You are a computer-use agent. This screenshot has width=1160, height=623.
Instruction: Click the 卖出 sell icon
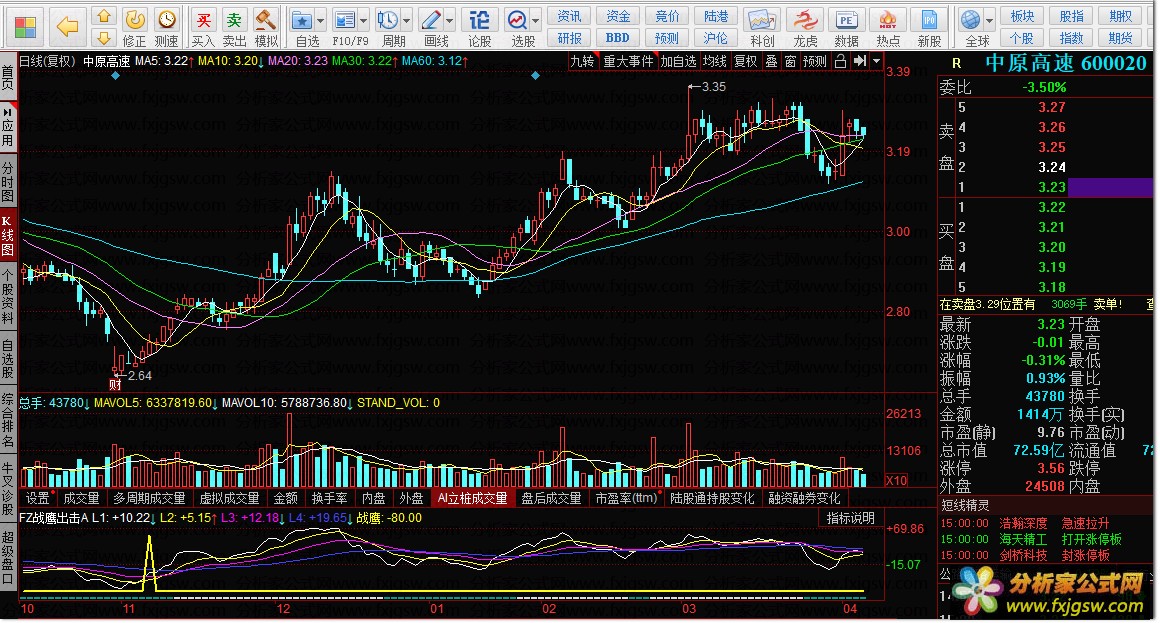(235, 20)
